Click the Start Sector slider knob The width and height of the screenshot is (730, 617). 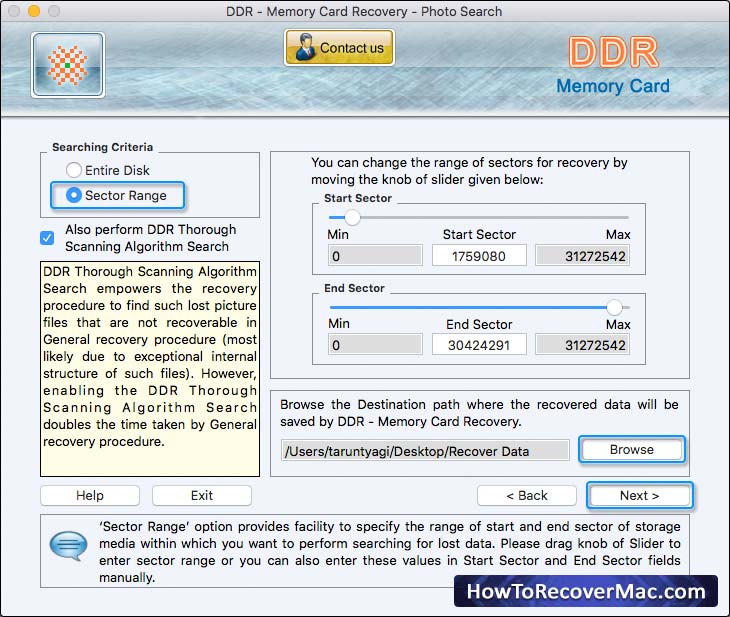[352, 217]
